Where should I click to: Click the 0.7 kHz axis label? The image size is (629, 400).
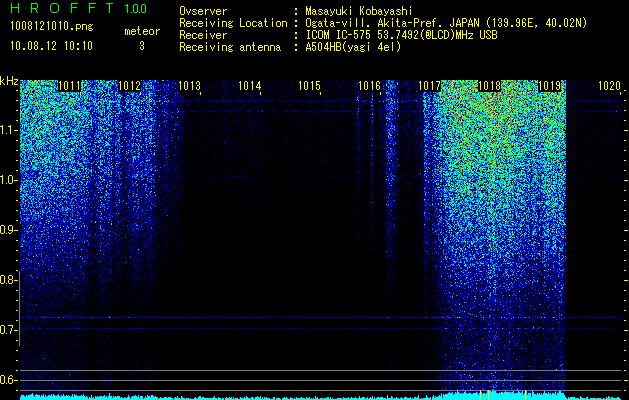pyautogui.click(x=8, y=330)
